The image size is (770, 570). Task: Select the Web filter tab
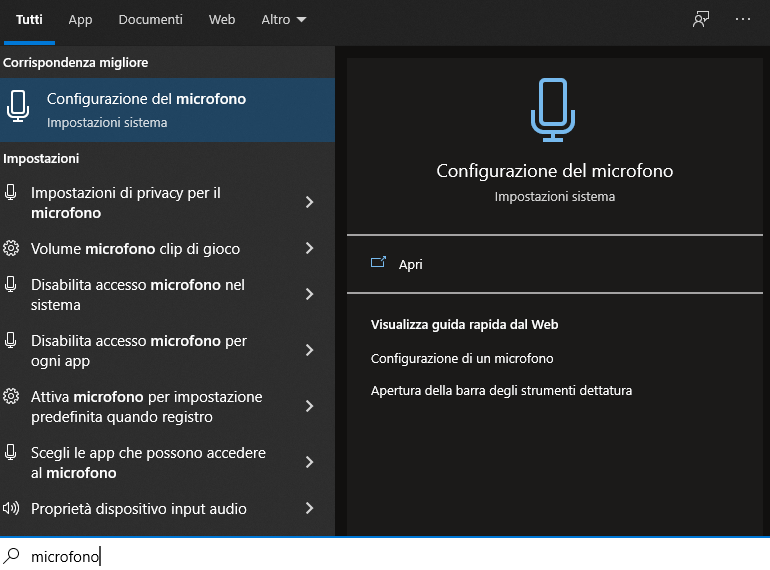tap(222, 20)
